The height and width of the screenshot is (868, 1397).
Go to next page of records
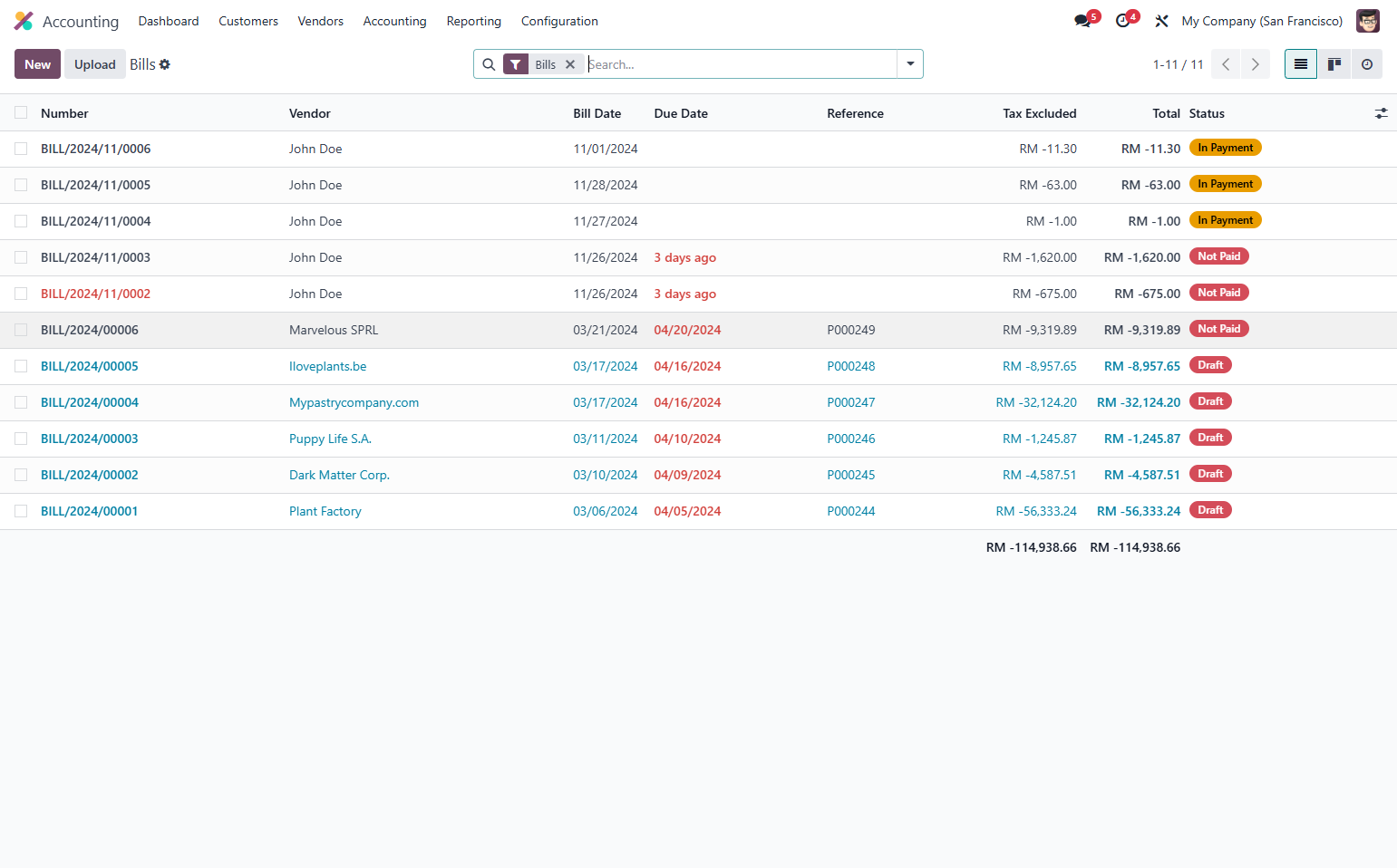(x=1256, y=64)
